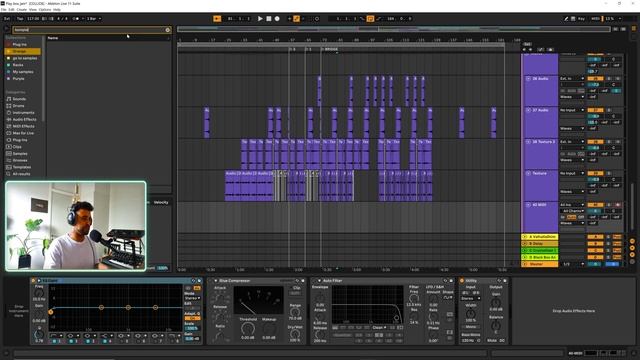Toggle the Ext sync button
Viewport: 640px width, 360px height.
point(7,18)
